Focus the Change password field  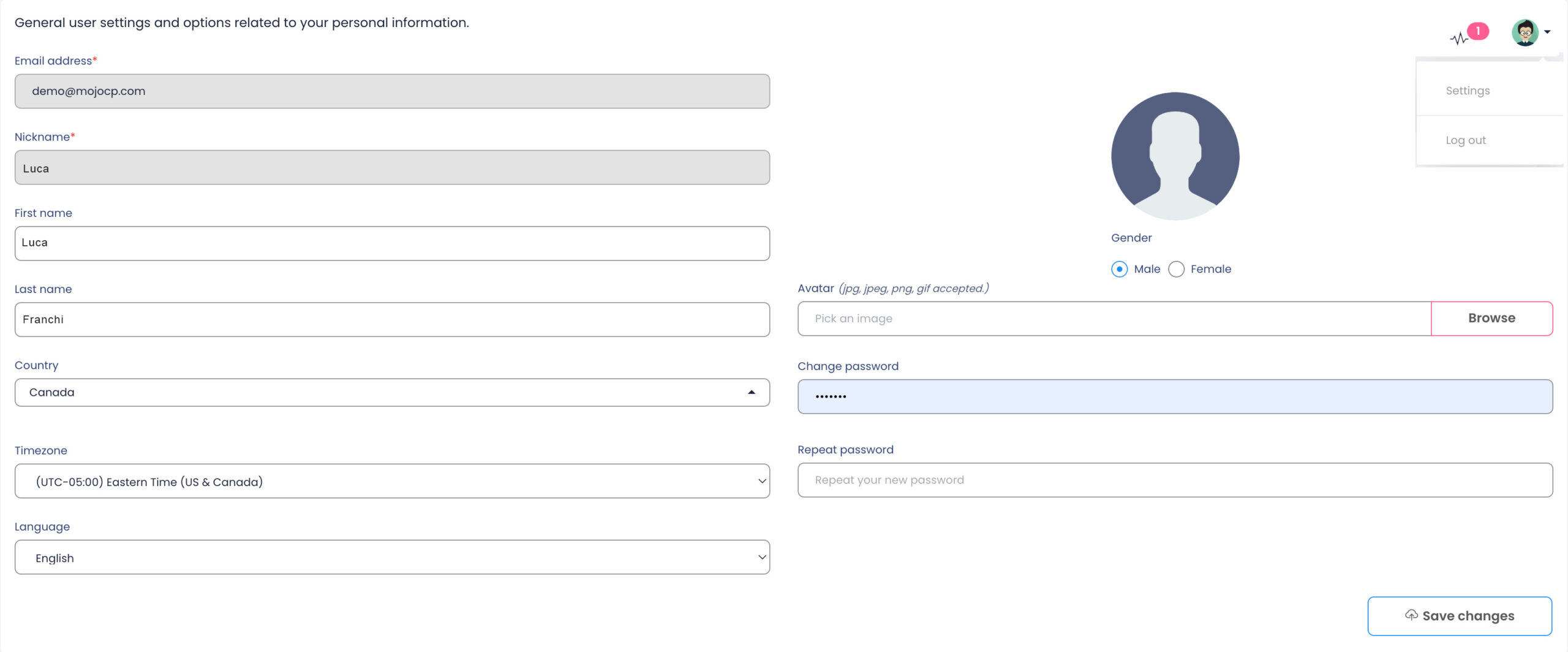(1175, 396)
